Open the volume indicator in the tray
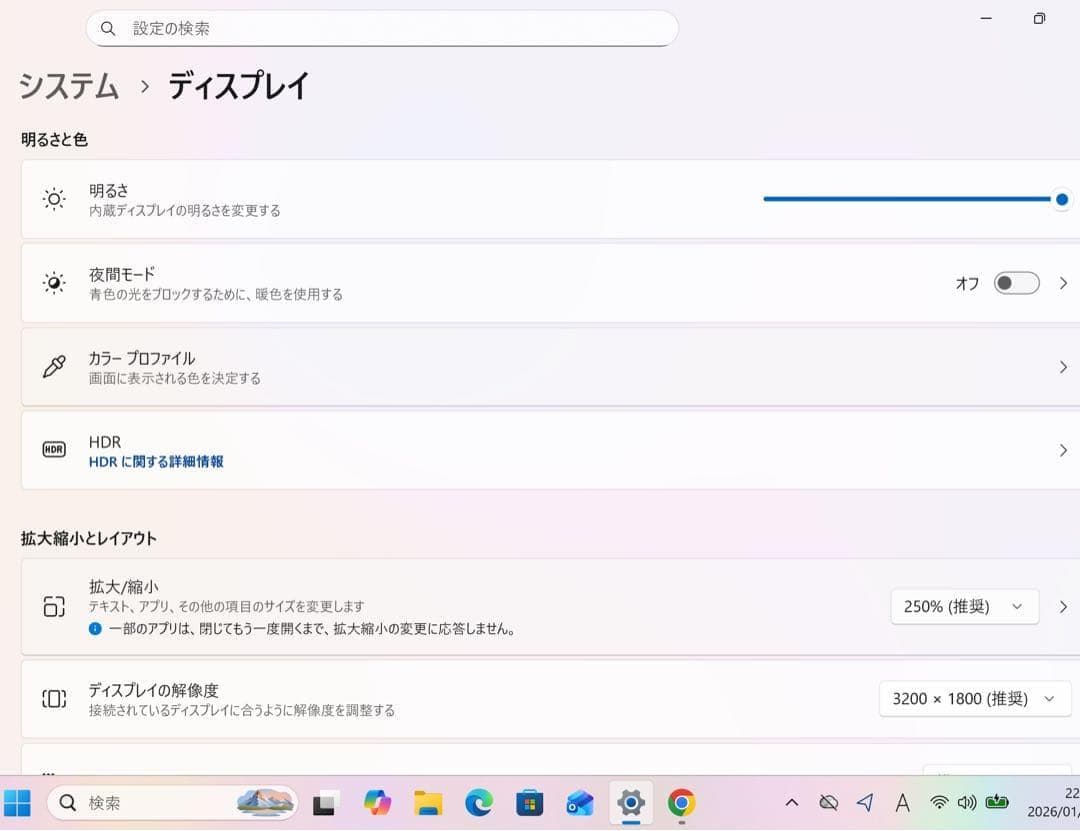The width and height of the screenshot is (1080, 831). pyautogui.click(x=967, y=803)
